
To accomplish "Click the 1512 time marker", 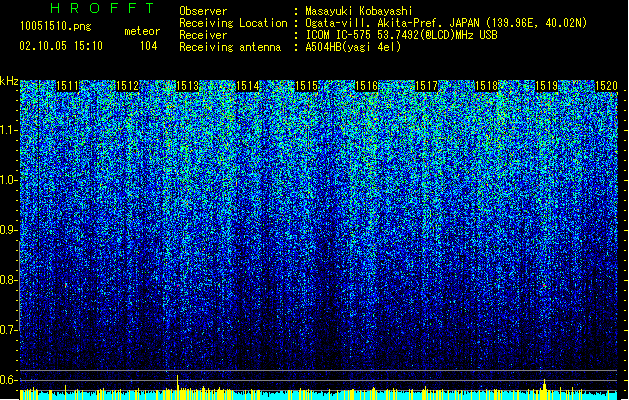I will (x=127, y=86).
